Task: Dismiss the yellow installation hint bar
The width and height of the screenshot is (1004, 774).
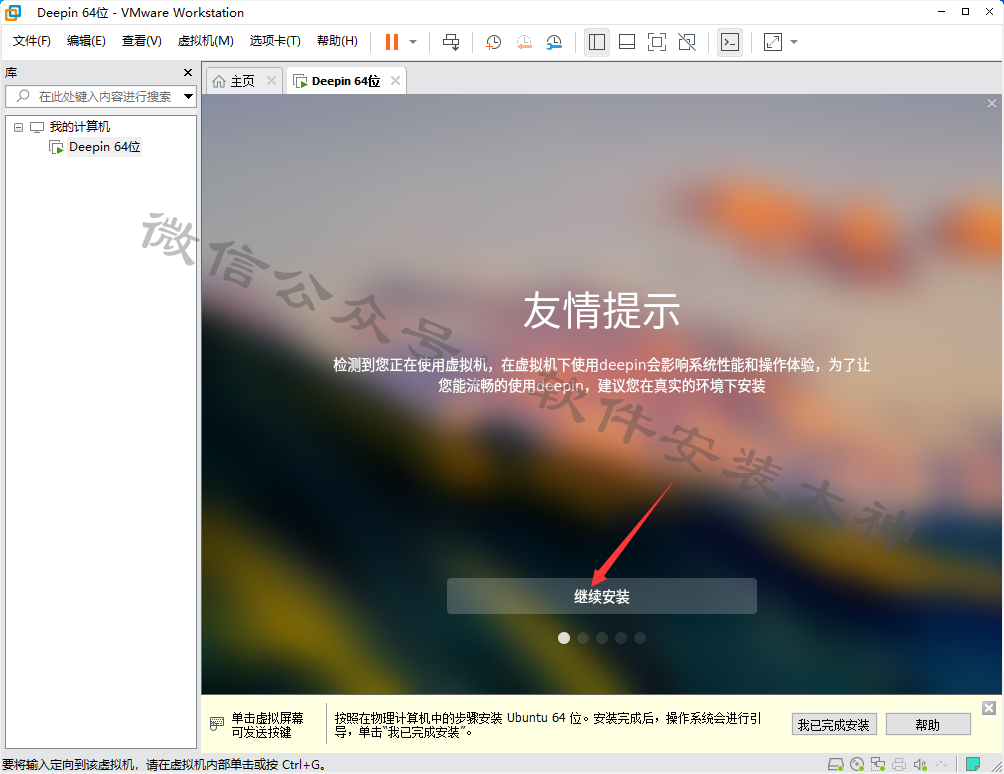Action: coord(989,707)
